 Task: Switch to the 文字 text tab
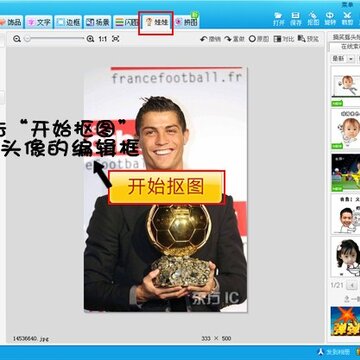tap(39, 23)
